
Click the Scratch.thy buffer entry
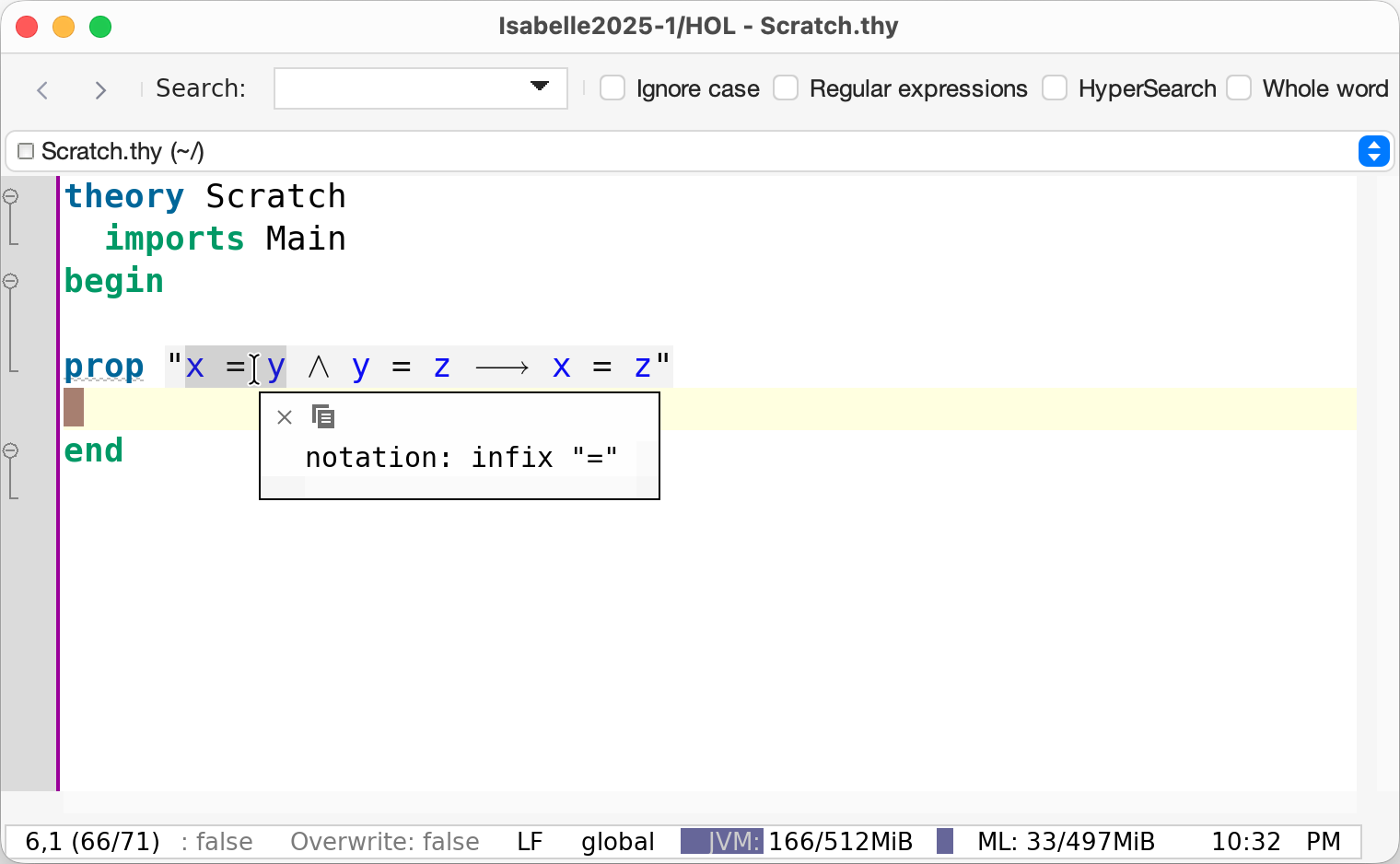[122, 151]
